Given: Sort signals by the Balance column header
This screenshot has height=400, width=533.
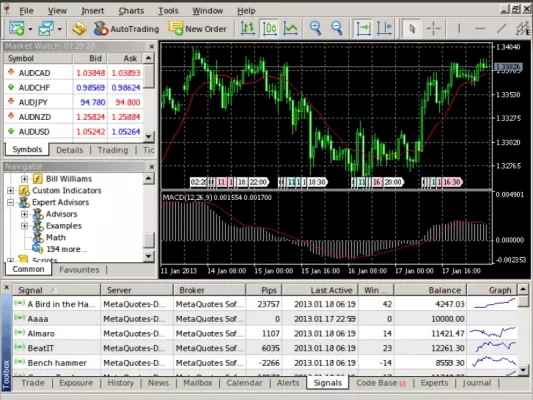Looking at the screenshot, I should coord(430,290).
